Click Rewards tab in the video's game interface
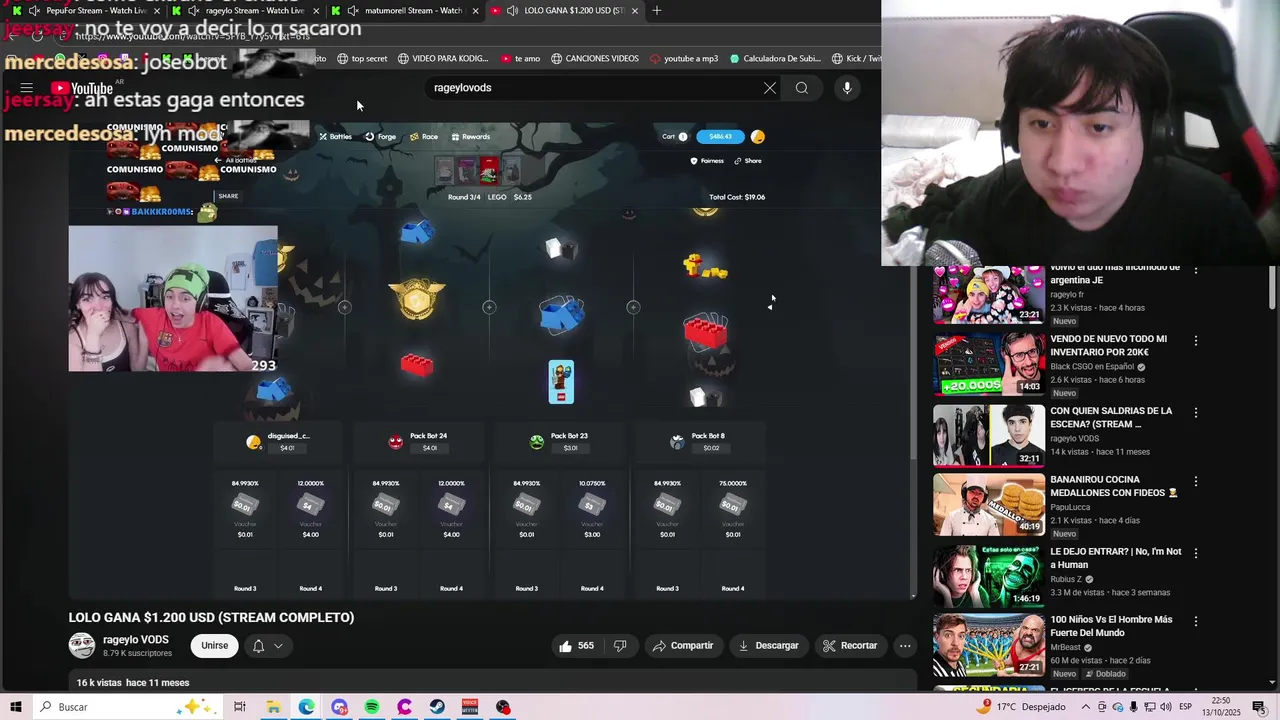Image resolution: width=1280 pixels, height=720 pixels. tap(471, 137)
